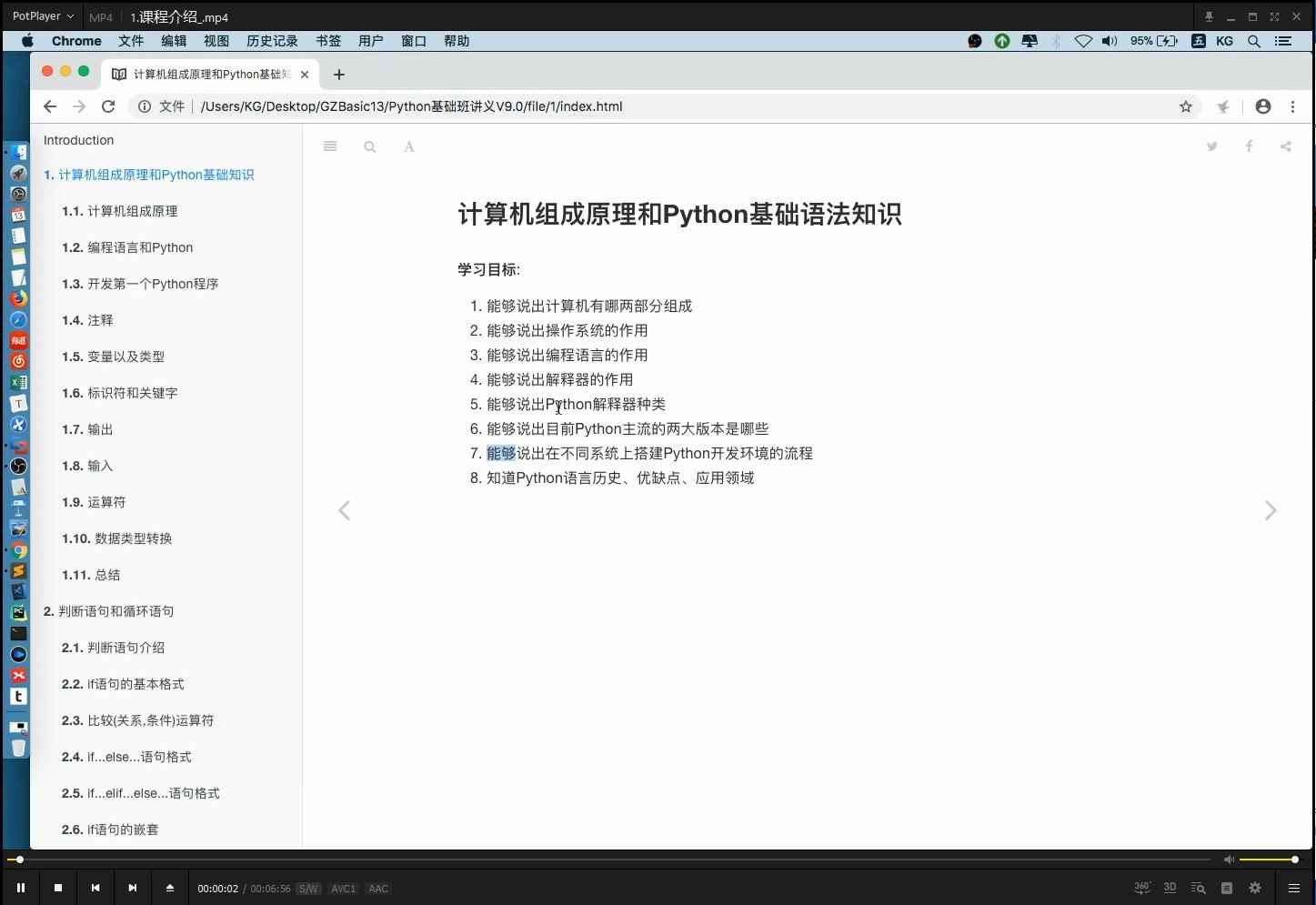Image resolution: width=1316 pixels, height=905 pixels.
Task: Share the chapter via the Twitter icon
Action: (1212, 146)
